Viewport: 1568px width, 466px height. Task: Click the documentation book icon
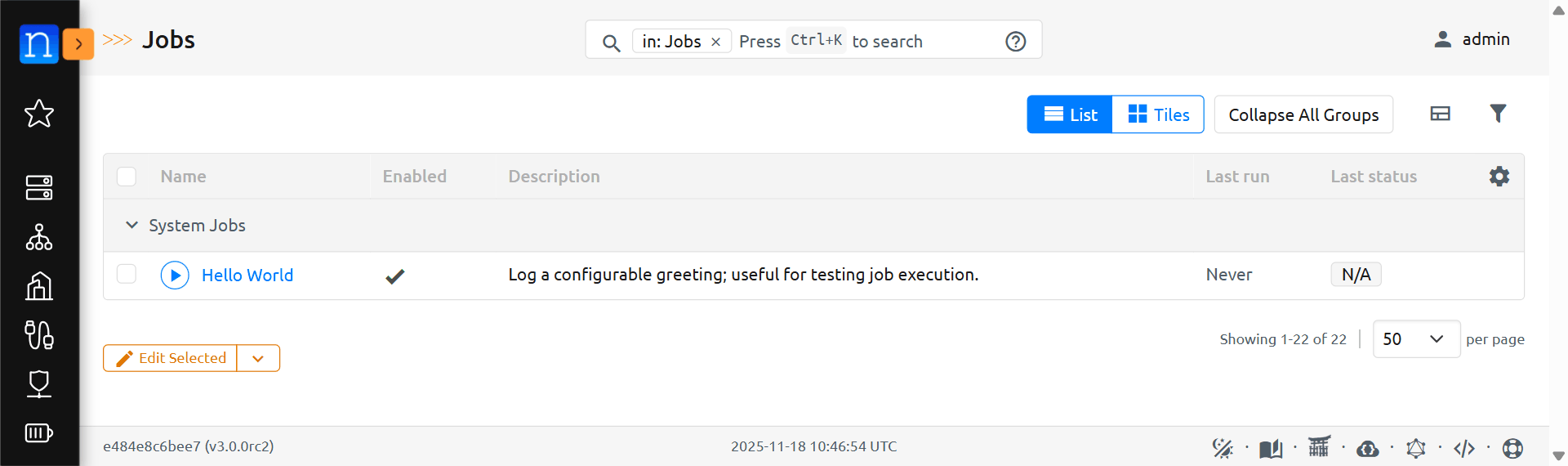click(1270, 448)
